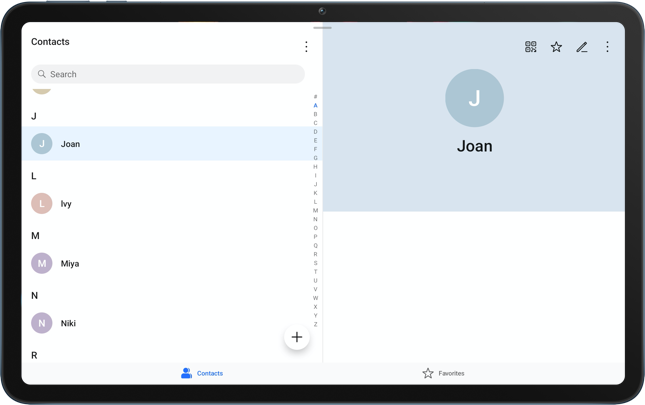Open the Contacts list overflow menu
This screenshot has height=405, width=645.
pyautogui.click(x=306, y=47)
